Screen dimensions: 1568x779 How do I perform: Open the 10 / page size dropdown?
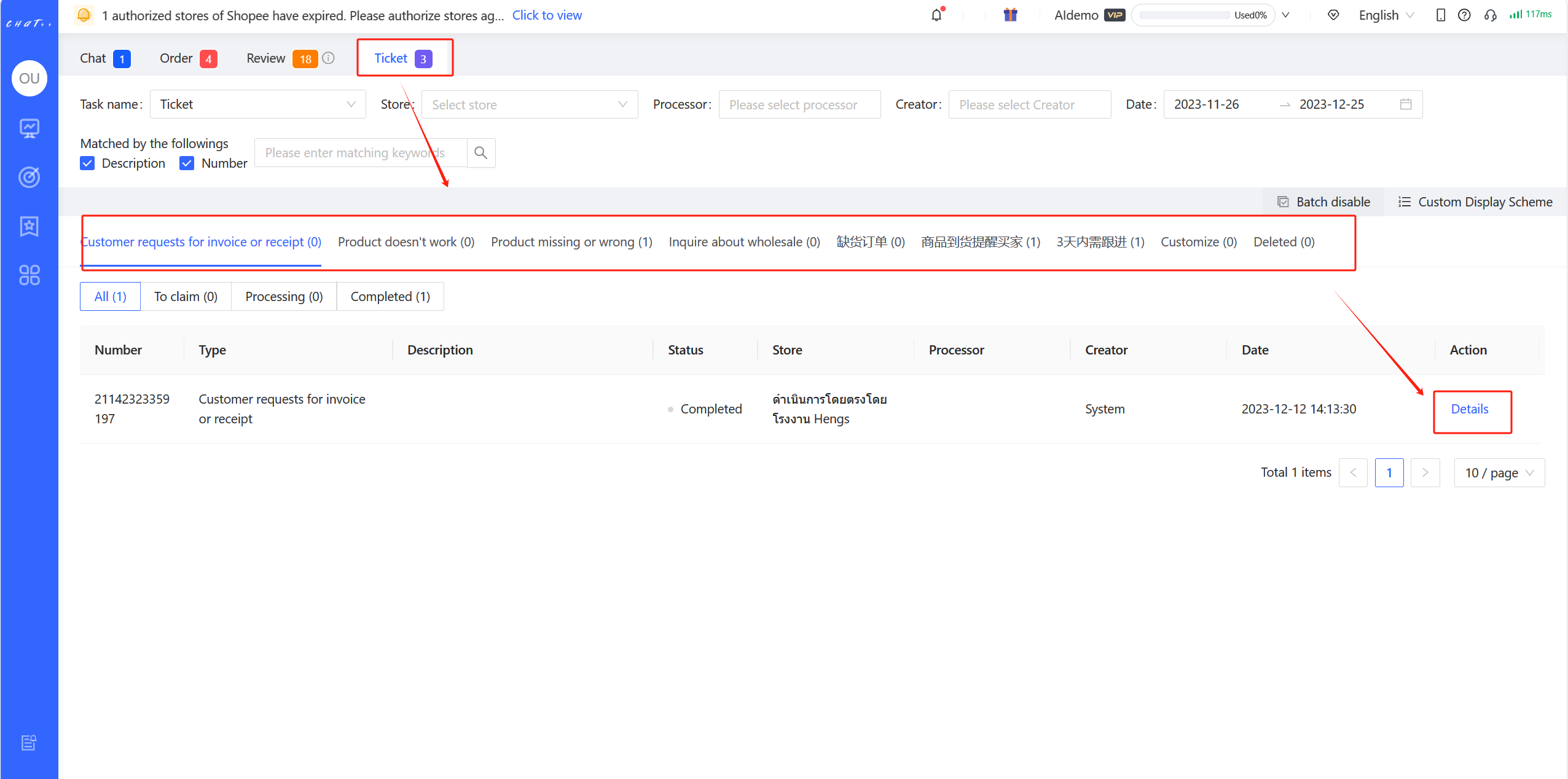(x=1499, y=472)
